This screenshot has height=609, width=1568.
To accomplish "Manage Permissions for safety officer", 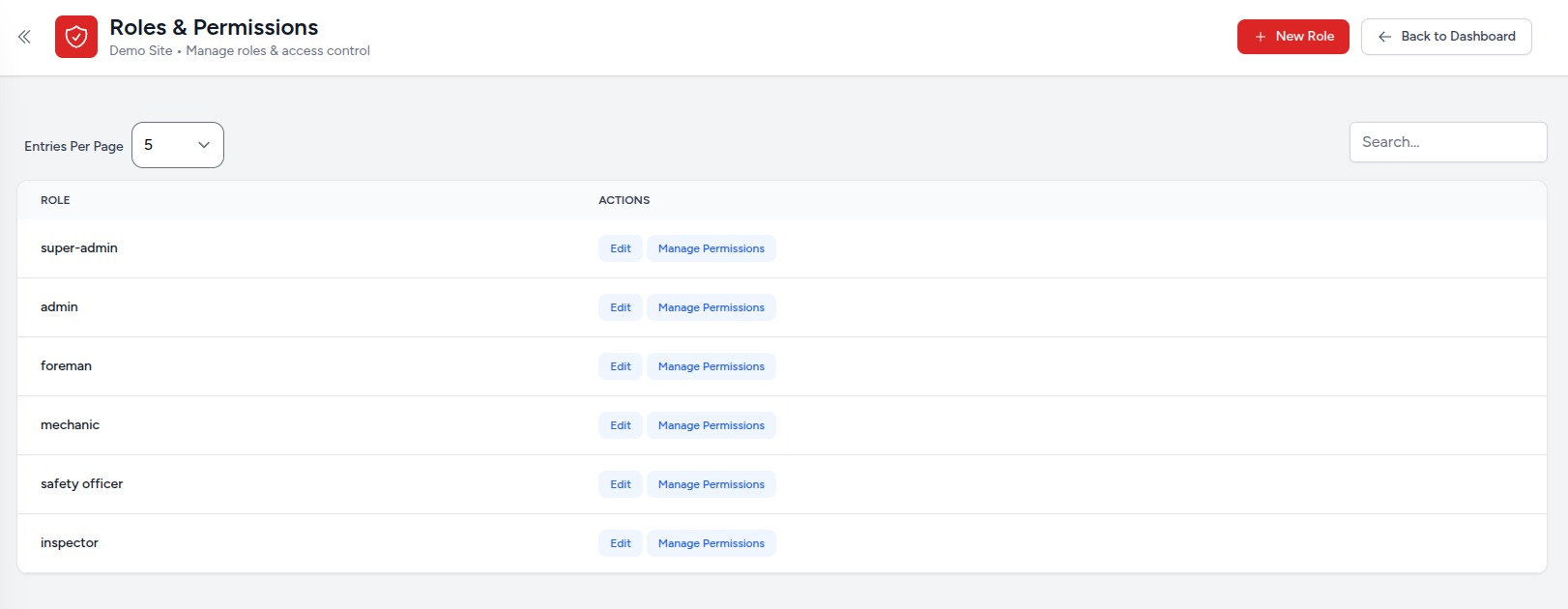I will [711, 484].
